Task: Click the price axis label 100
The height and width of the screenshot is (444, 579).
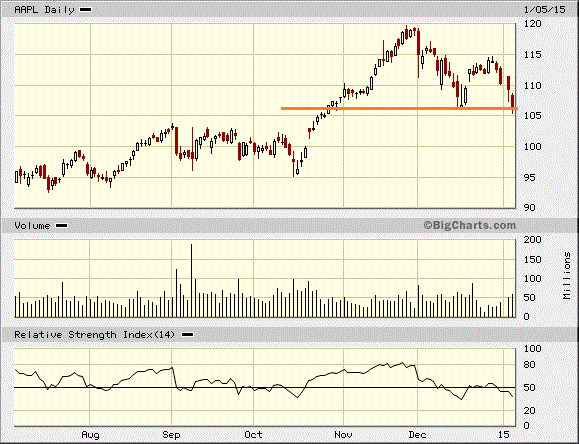Action: coord(532,147)
